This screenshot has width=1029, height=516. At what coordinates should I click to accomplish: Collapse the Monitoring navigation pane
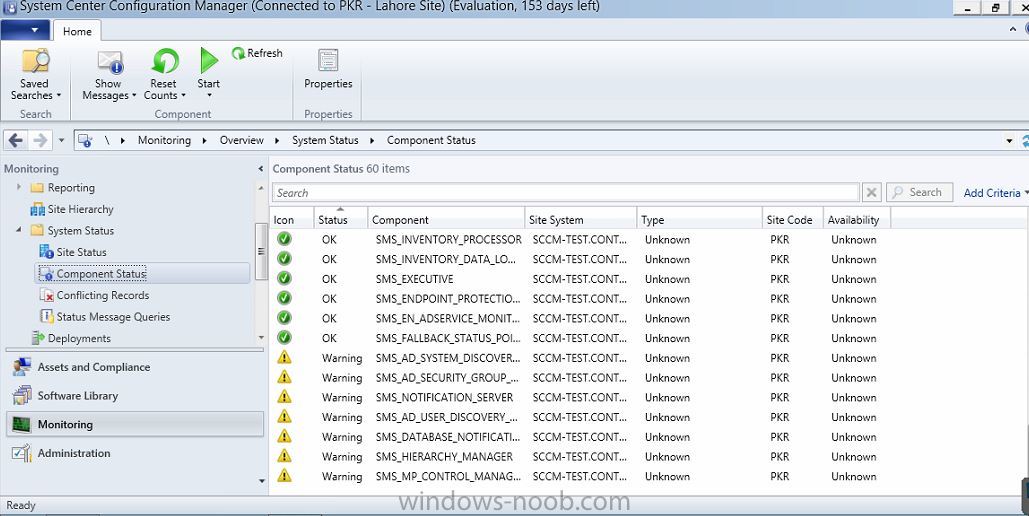click(261, 169)
